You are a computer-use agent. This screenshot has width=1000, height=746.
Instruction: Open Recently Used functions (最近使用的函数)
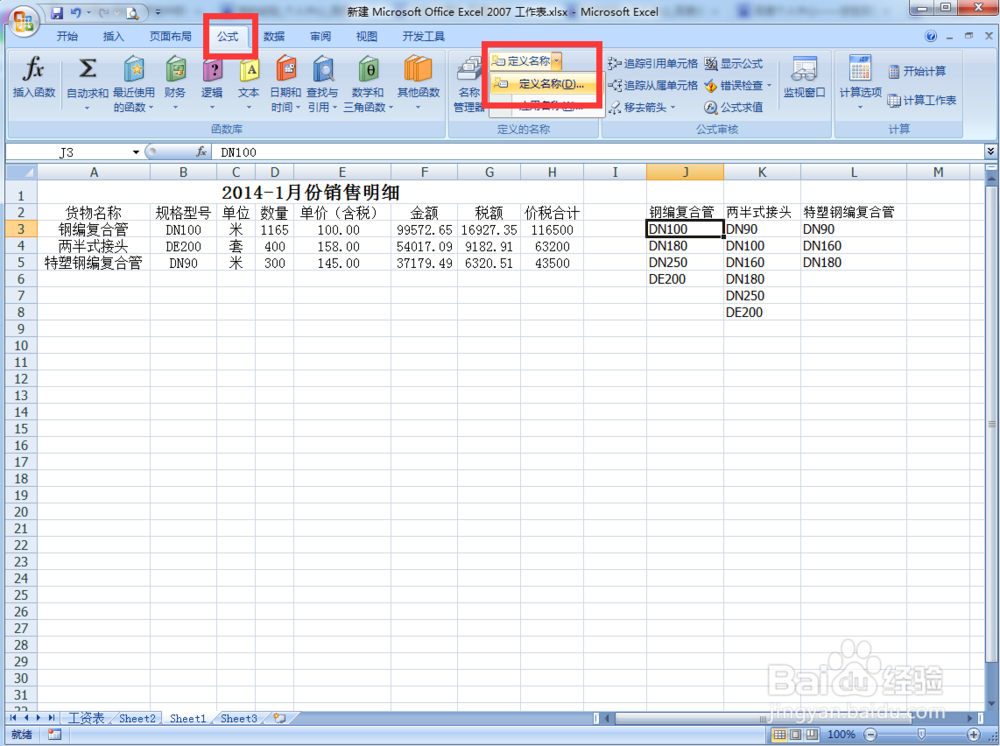click(134, 83)
